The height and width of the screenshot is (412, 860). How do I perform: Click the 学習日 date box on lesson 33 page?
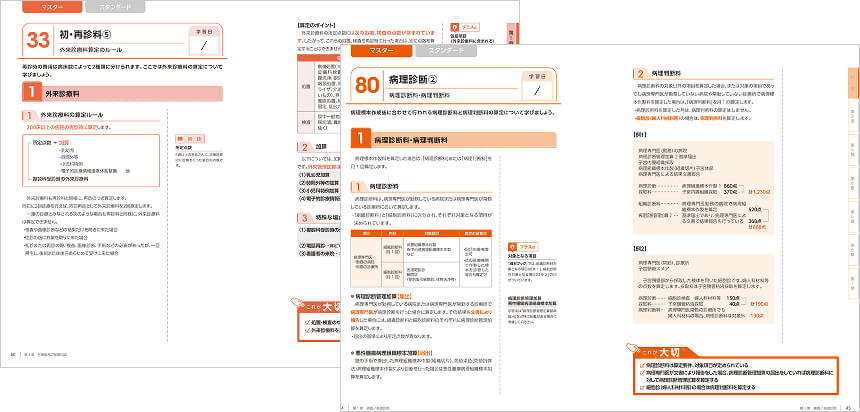tap(204, 40)
